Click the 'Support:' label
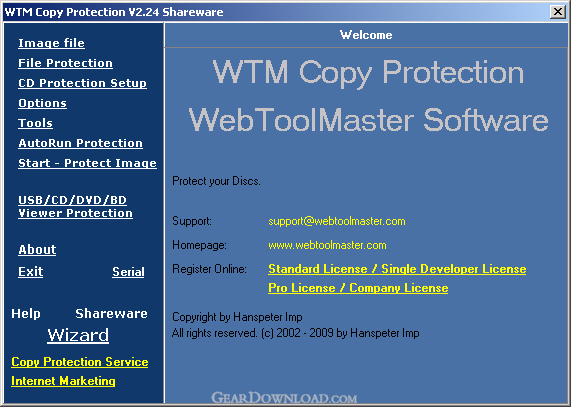This screenshot has height=407, width=571. click(x=192, y=221)
